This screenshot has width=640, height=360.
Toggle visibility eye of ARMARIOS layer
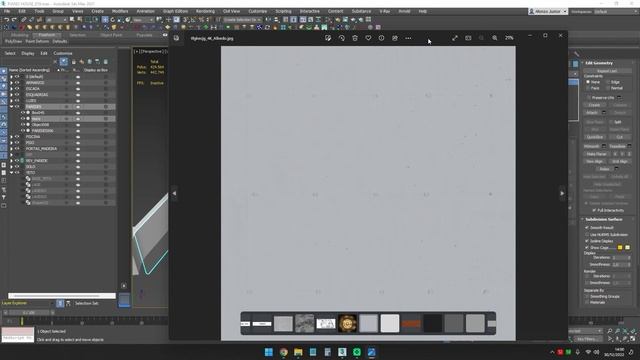17,82
